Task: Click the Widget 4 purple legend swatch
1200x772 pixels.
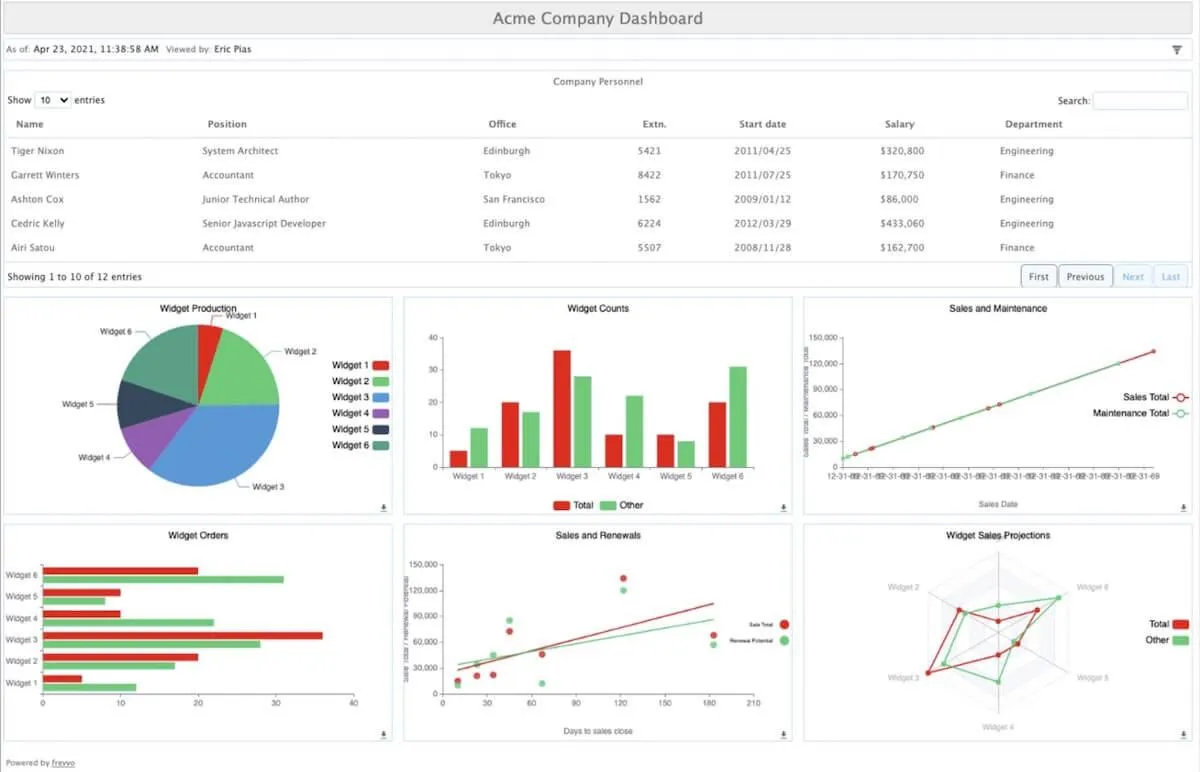Action: [x=381, y=414]
